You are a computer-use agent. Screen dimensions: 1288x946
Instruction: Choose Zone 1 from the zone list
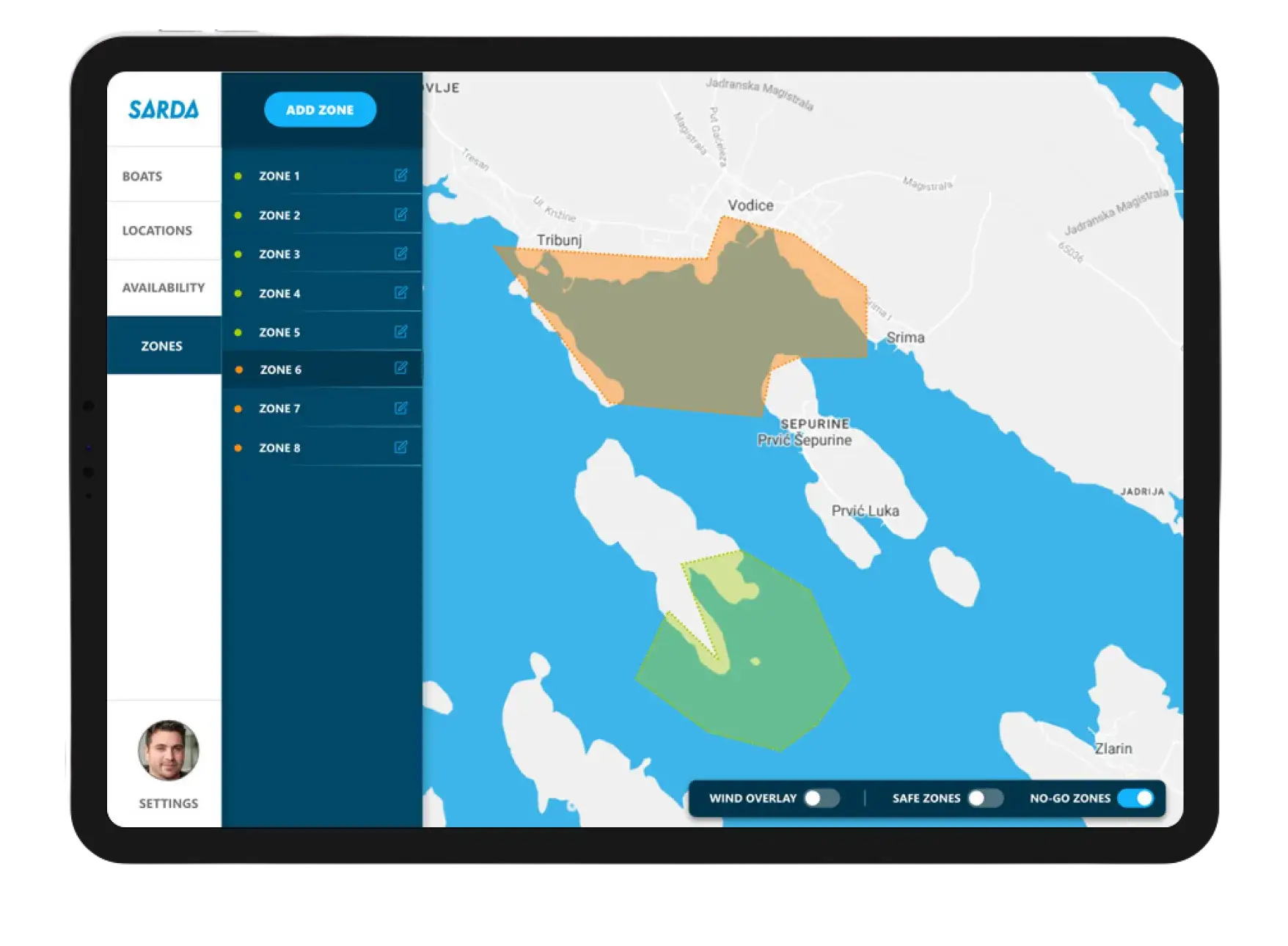click(279, 175)
